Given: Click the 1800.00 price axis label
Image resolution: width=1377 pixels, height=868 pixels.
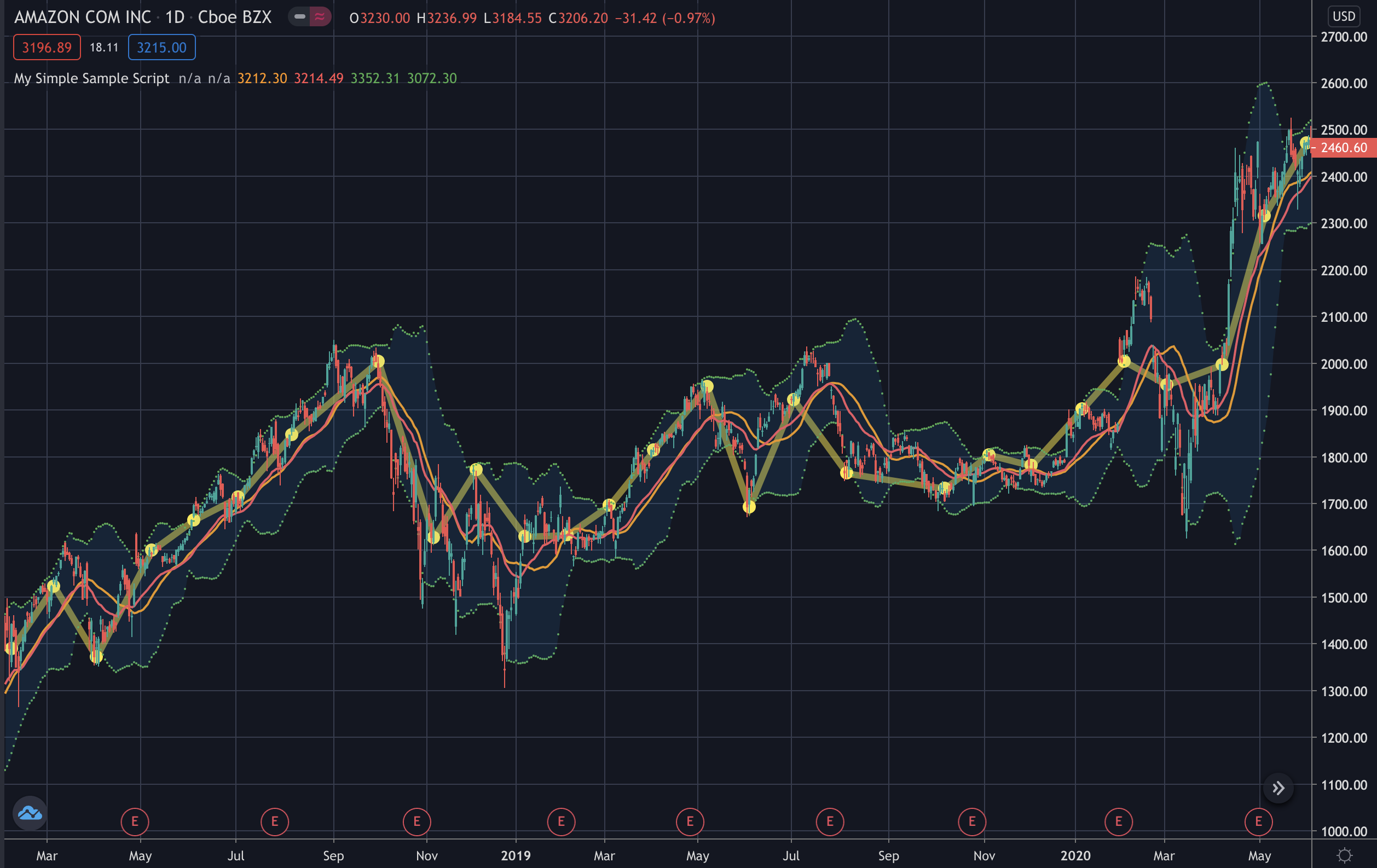Looking at the screenshot, I should (1344, 458).
